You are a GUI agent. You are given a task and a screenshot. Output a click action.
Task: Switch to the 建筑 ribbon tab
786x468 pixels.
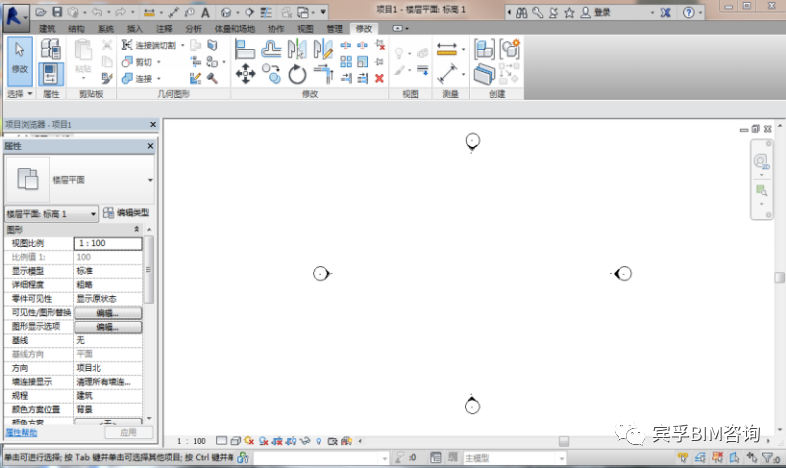(x=48, y=29)
